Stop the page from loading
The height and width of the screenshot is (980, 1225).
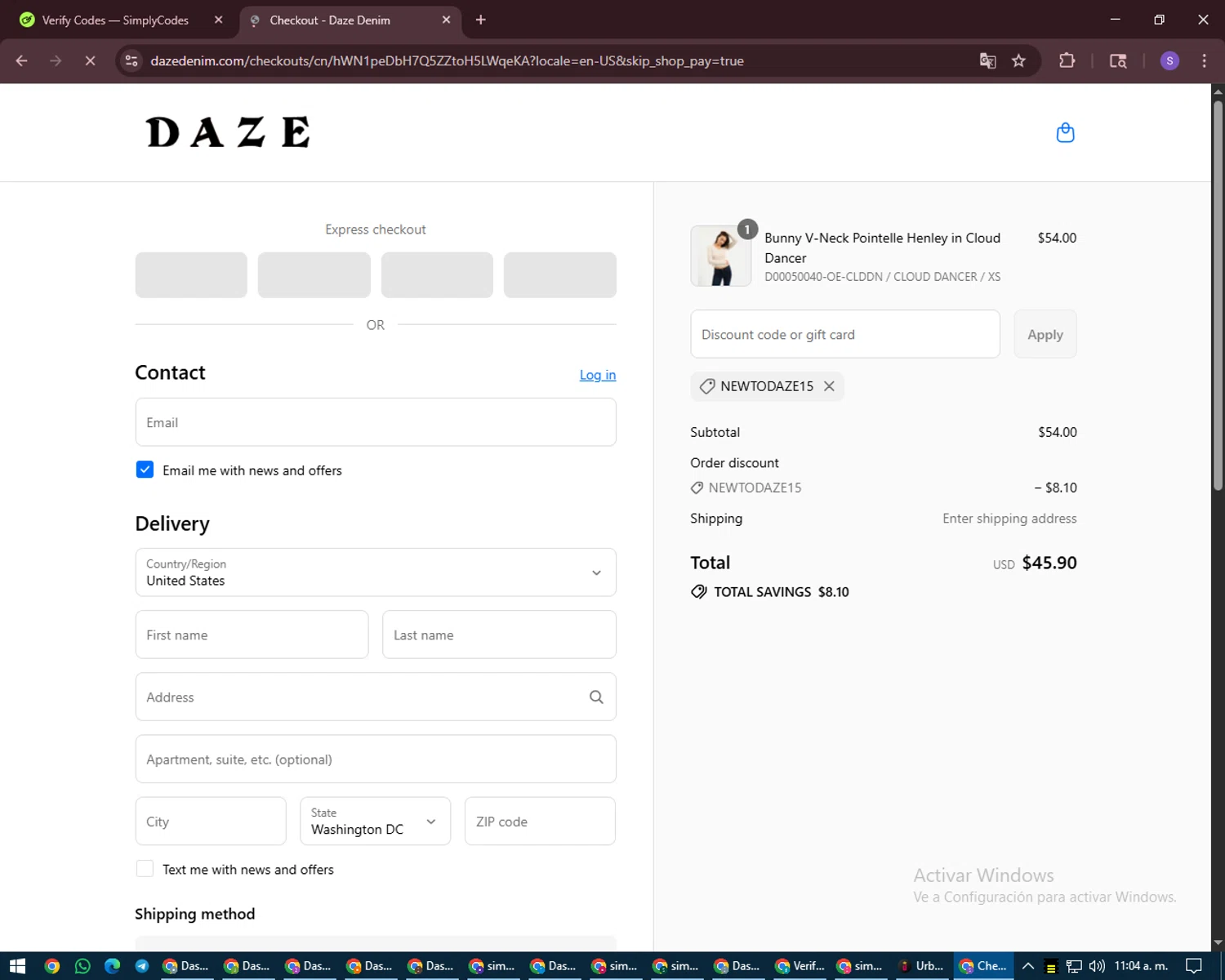(90, 60)
